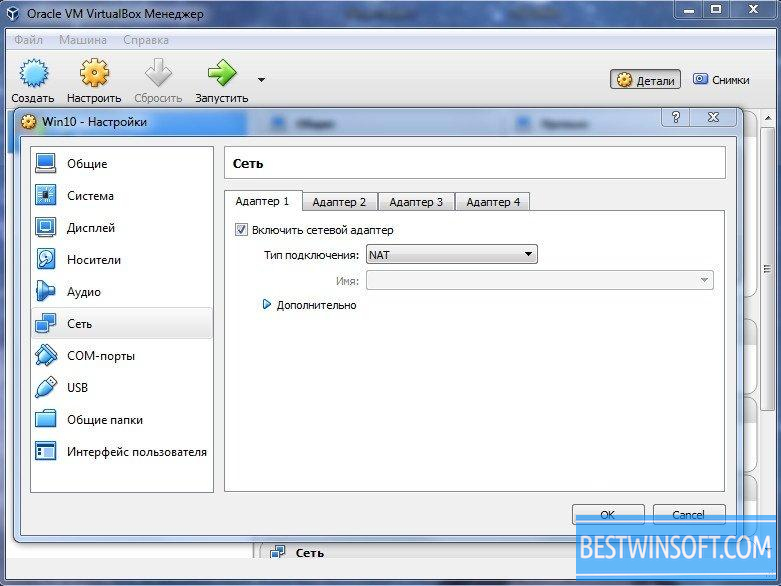
Task: Click the Сеть icon in main window details
Action: pos(277,552)
